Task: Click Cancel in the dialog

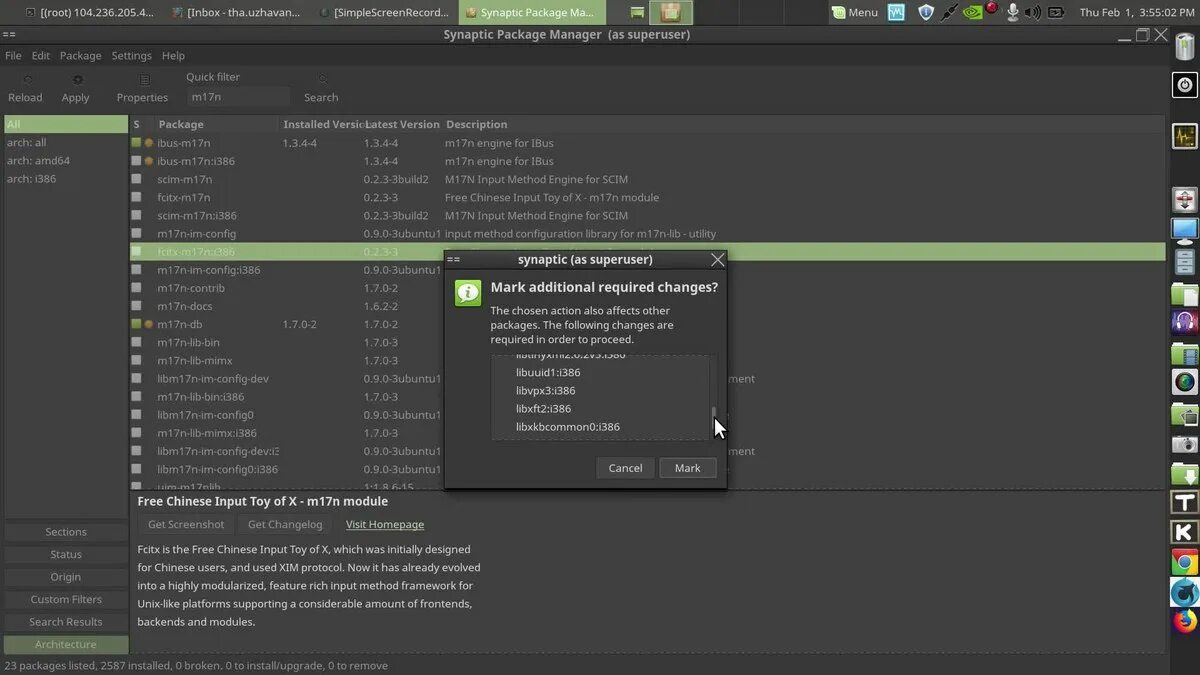Action: click(626, 468)
